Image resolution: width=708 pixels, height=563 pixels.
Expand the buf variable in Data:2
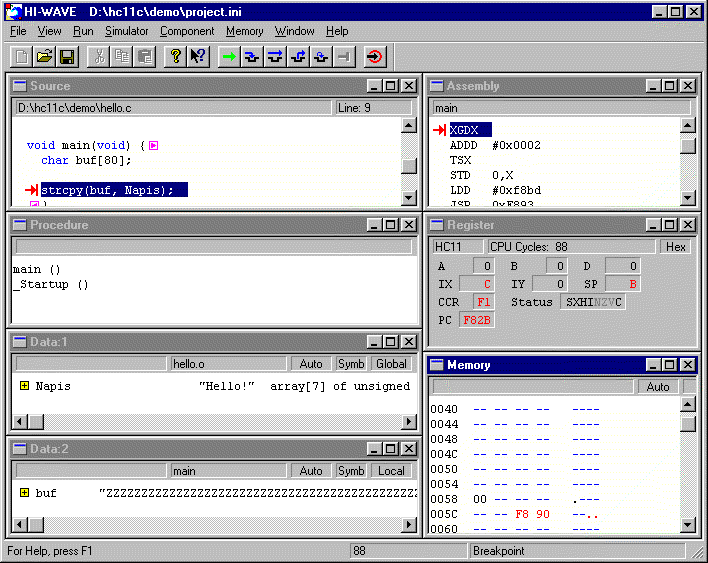pyautogui.click(x=24, y=493)
